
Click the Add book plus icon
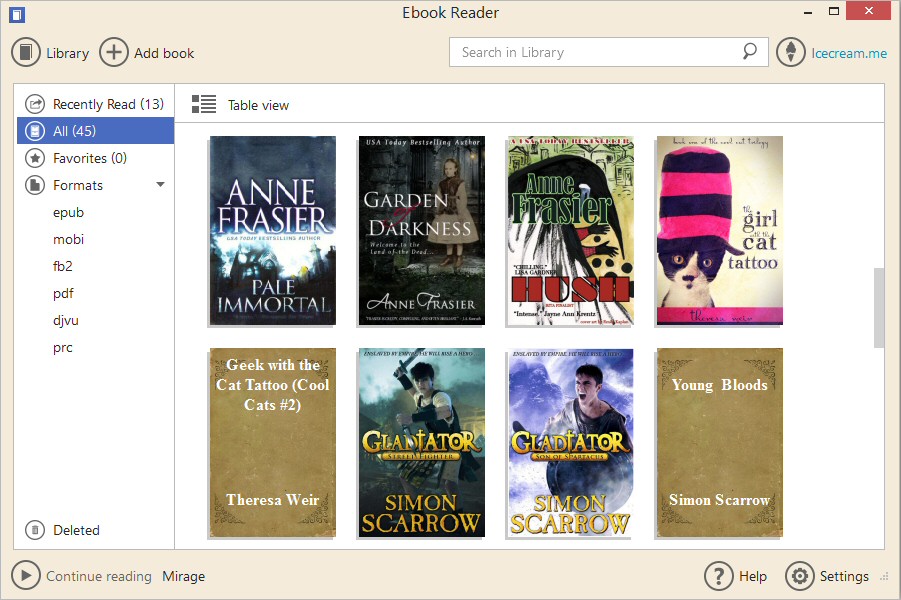[x=114, y=53]
